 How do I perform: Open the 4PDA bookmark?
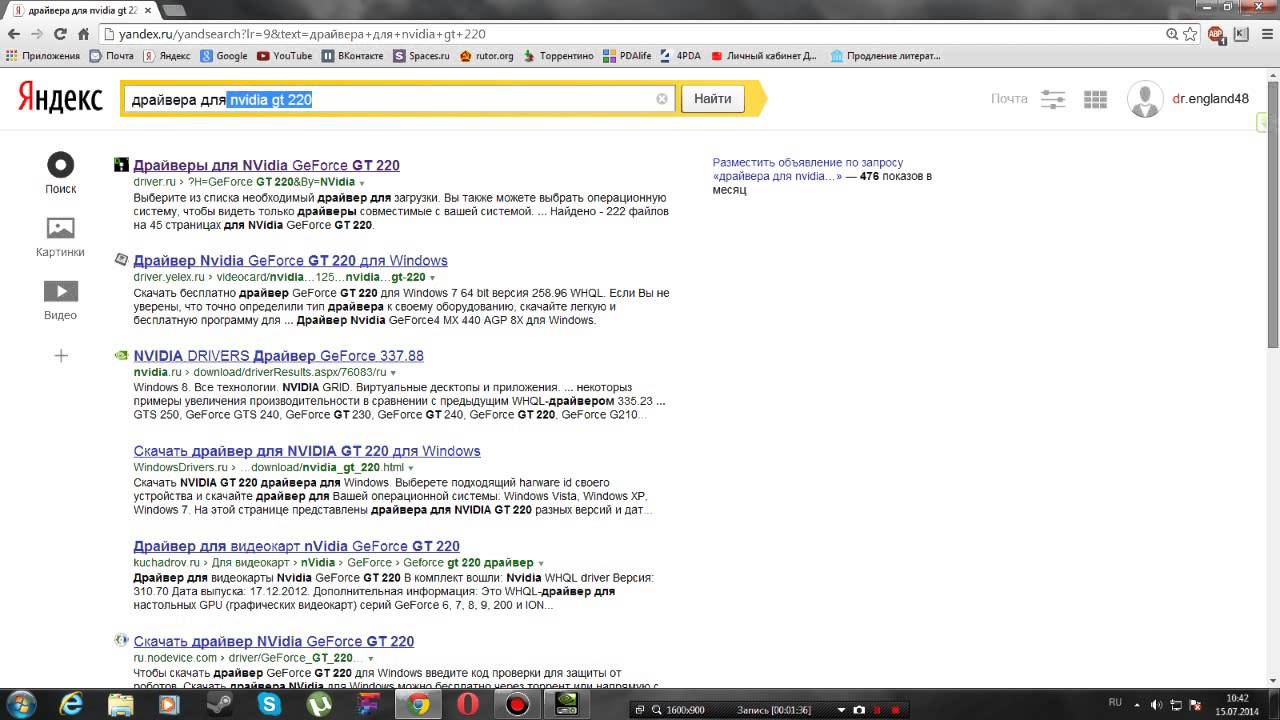pos(681,56)
